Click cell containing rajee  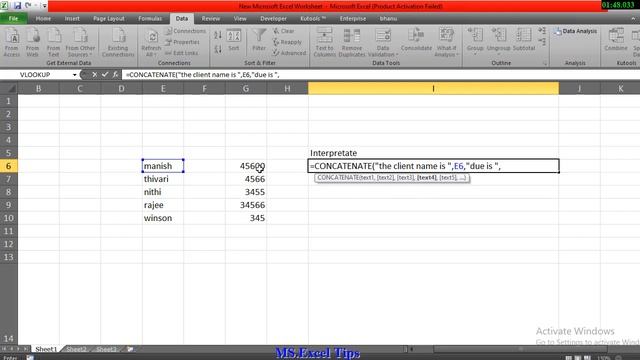coord(163,205)
